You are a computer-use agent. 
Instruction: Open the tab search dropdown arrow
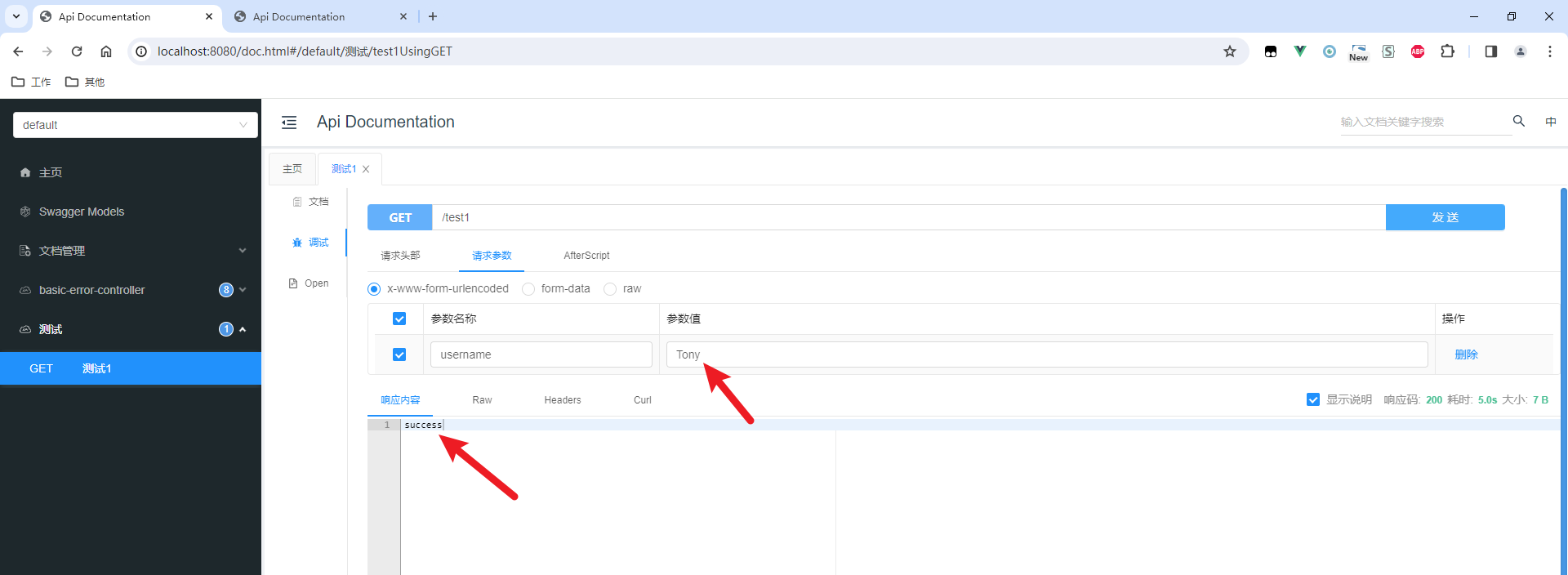tap(16, 16)
